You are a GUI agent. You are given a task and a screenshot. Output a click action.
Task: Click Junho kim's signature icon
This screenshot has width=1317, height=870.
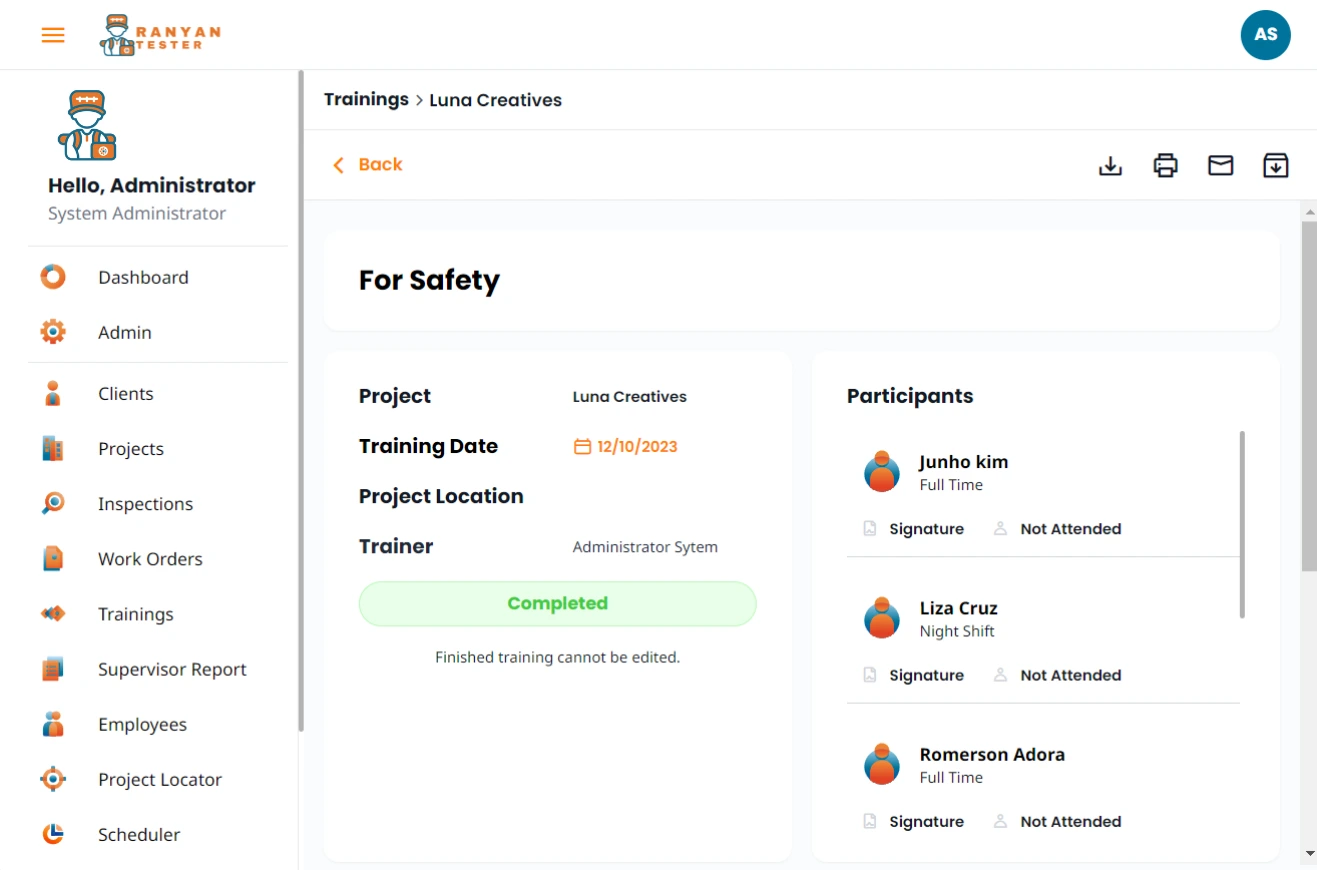click(x=870, y=529)
